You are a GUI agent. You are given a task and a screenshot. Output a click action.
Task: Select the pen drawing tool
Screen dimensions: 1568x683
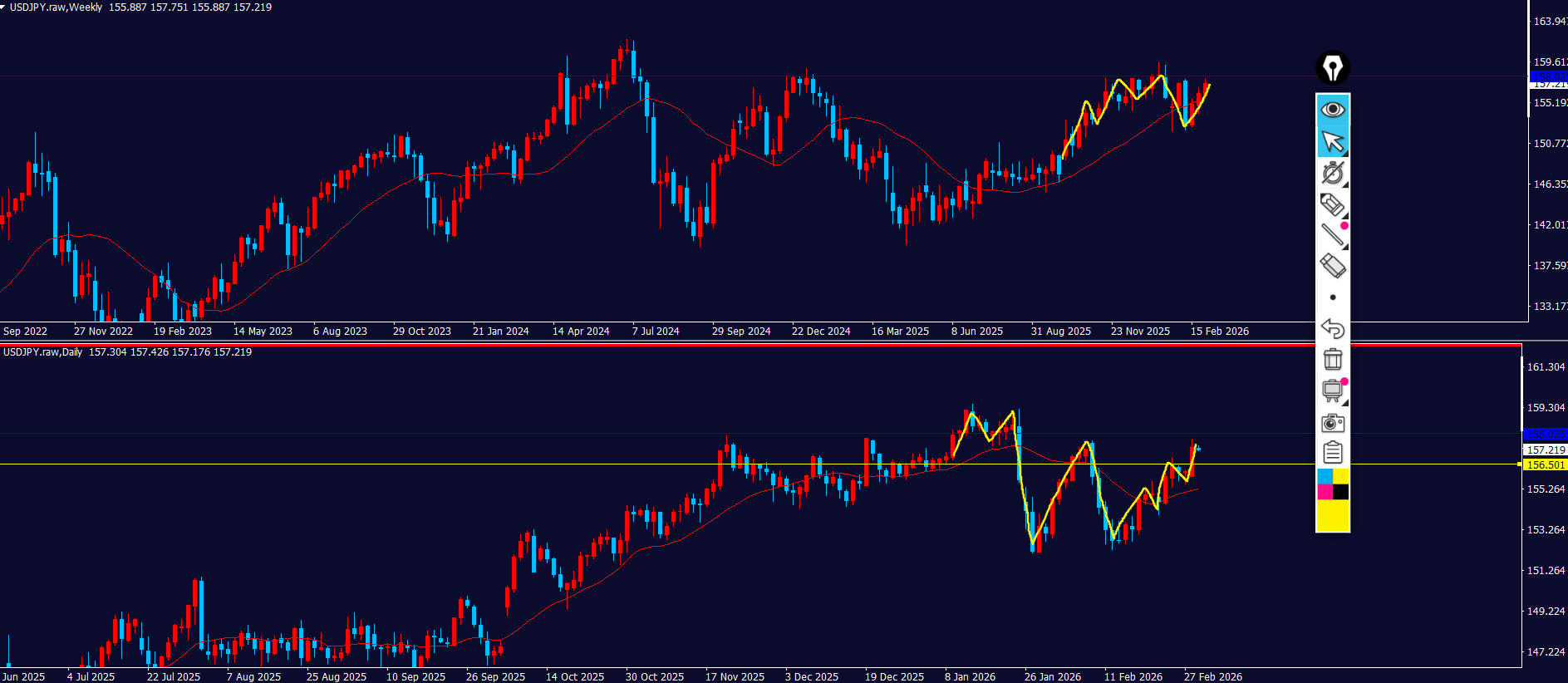point(1332,173)
